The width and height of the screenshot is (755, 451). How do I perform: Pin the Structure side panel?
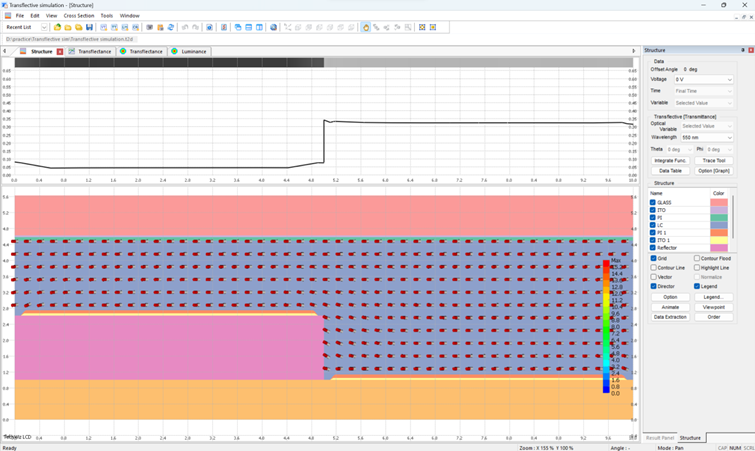tap(742, 50)
